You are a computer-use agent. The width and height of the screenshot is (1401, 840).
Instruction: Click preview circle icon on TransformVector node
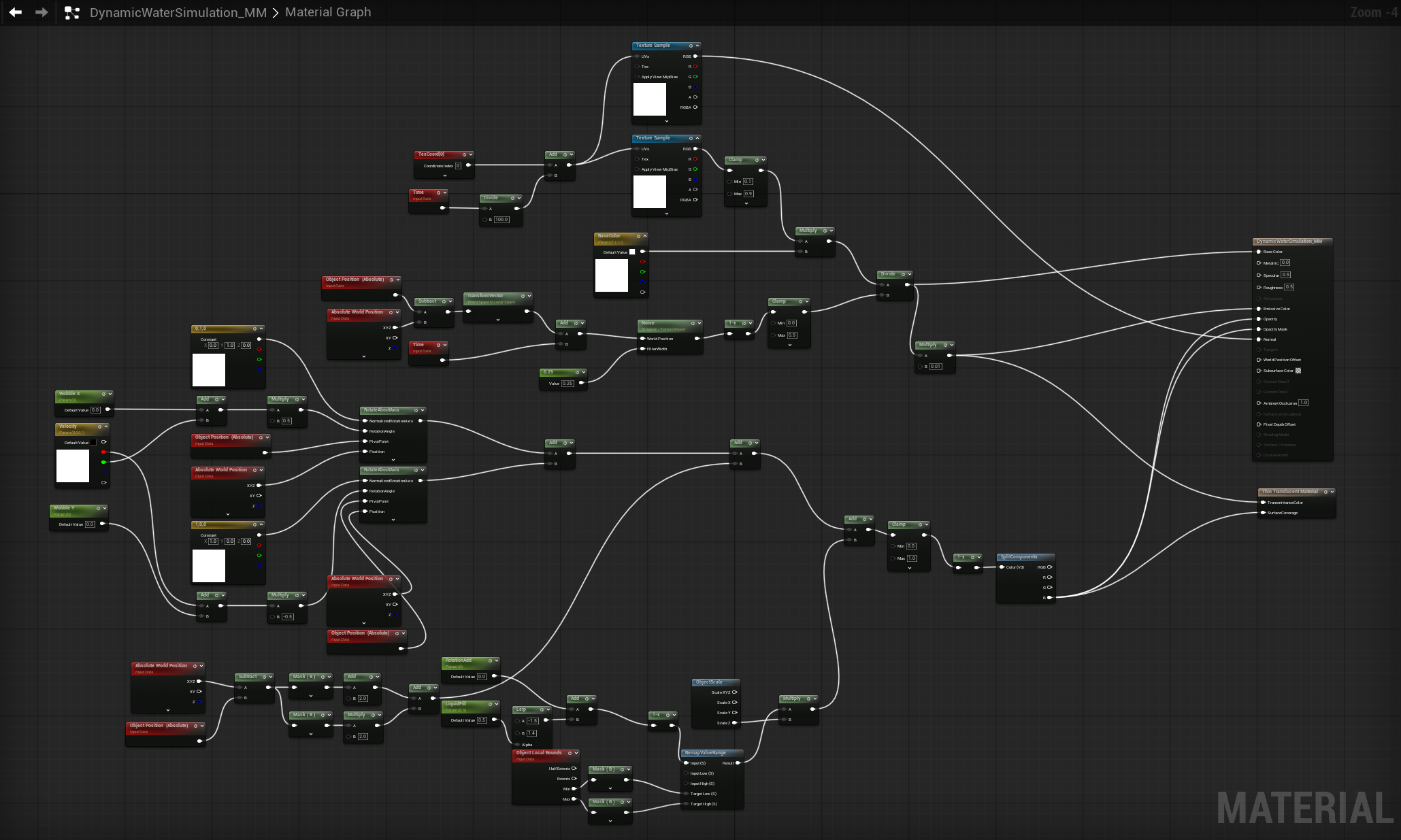(x=523, y=296)
